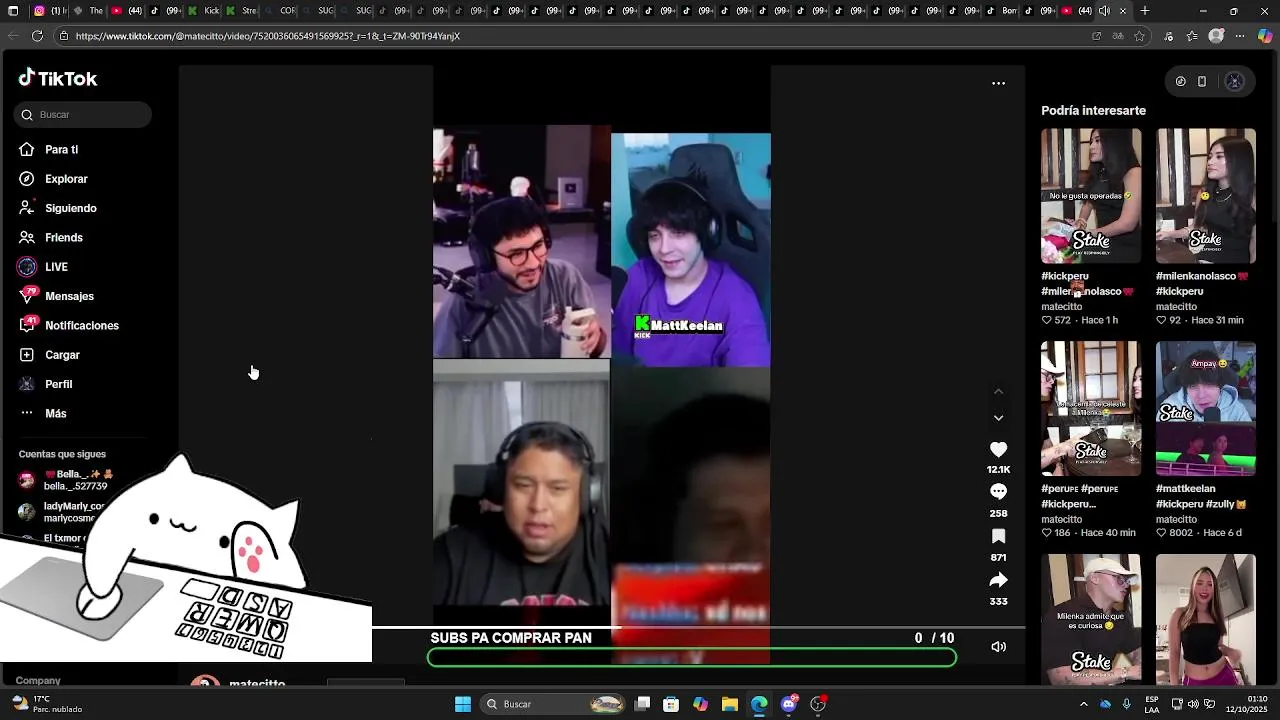Click the taskbar Buscar search box
This screenshot has width=1280, height=720.
[x=554, y=704]
